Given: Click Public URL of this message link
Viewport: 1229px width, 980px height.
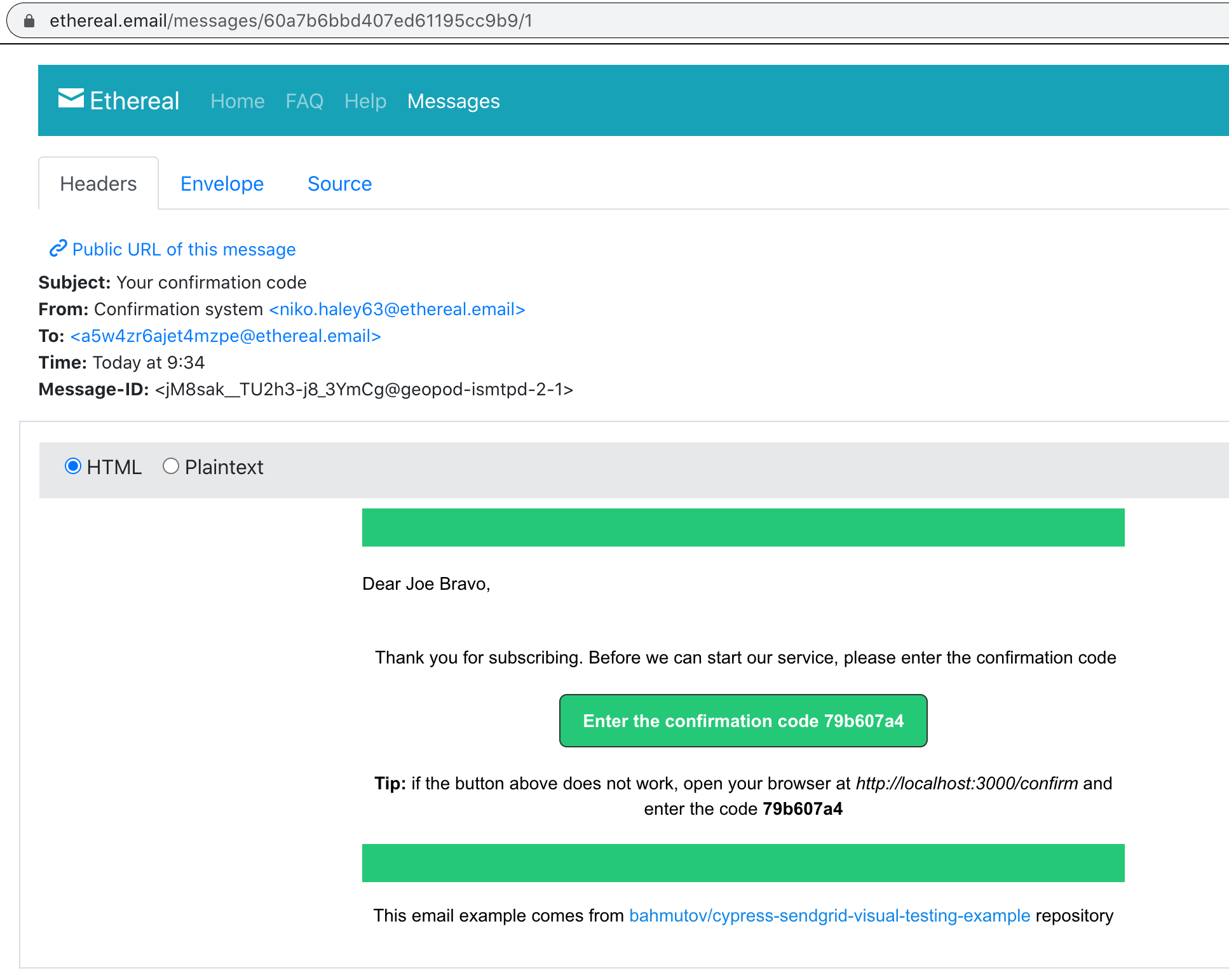Looking at the screenshot, I should pyautogui.click(x=184, y=249).
